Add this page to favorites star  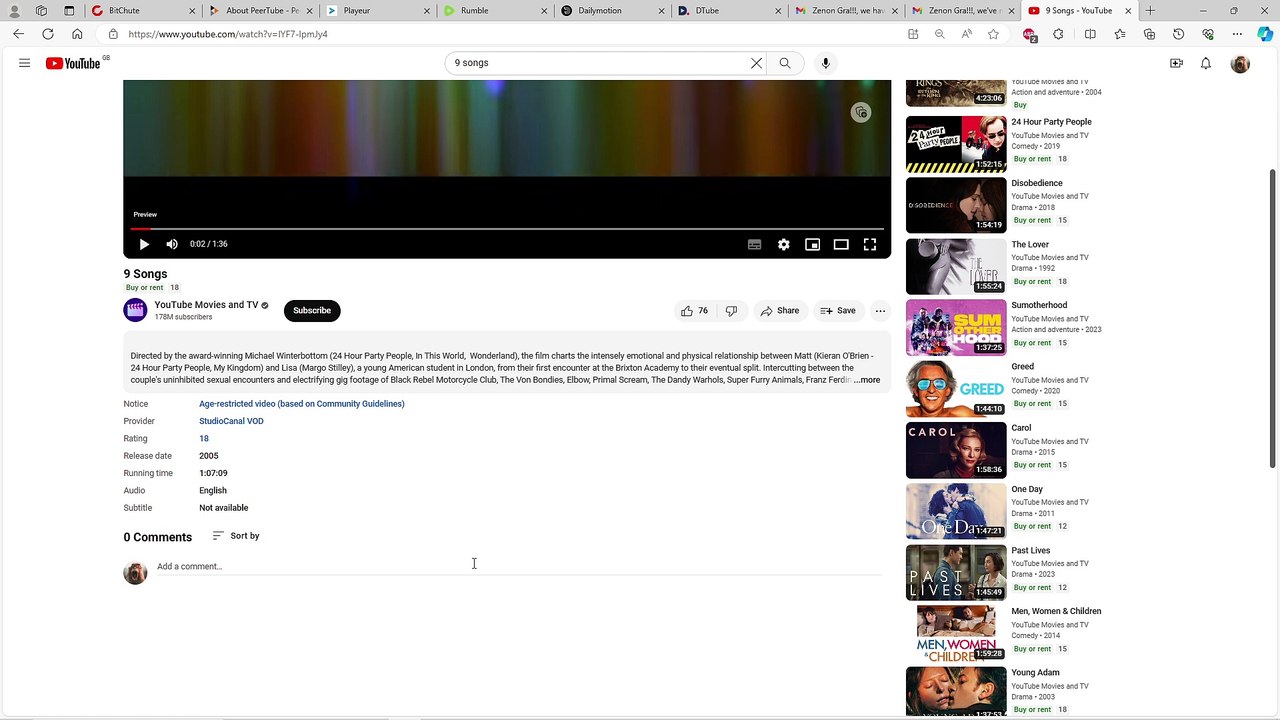[993, 34]
